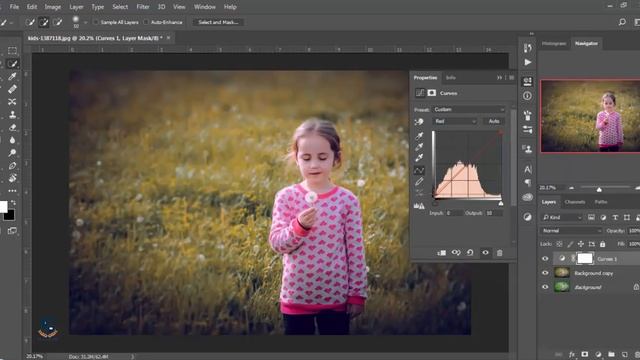Open the Preset dropdown showing Custom
This screenshot has width=640, height=360.
469,109
